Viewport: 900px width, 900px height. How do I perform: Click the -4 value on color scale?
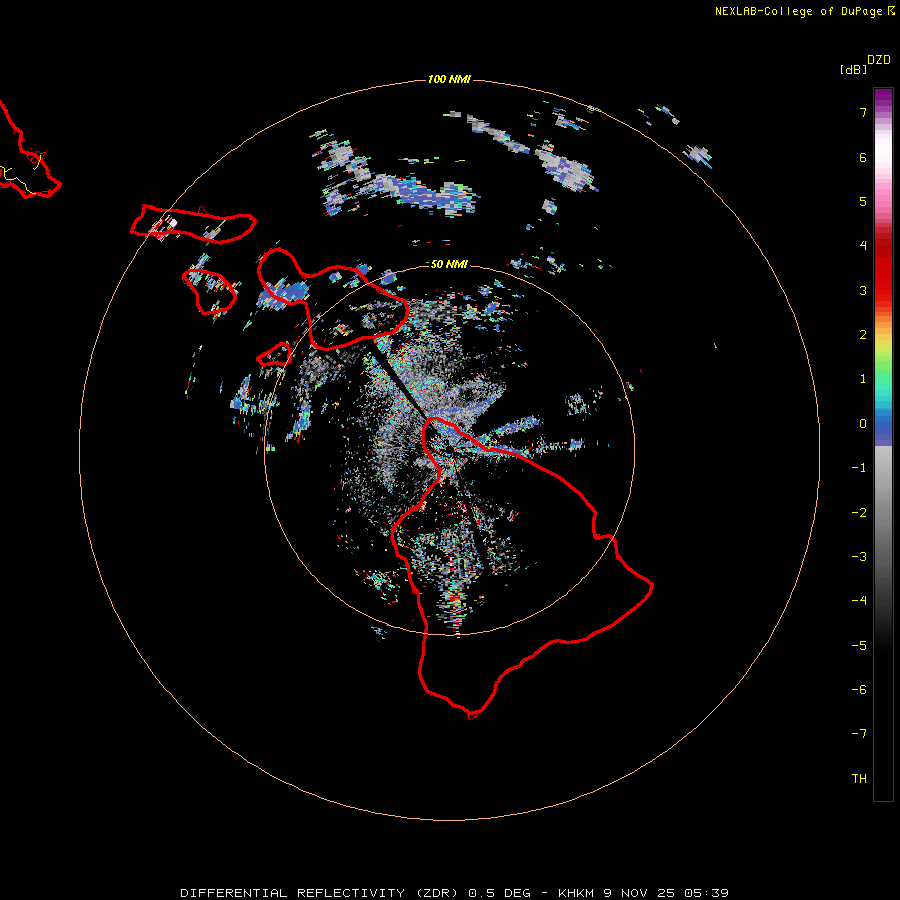point(859,601)
